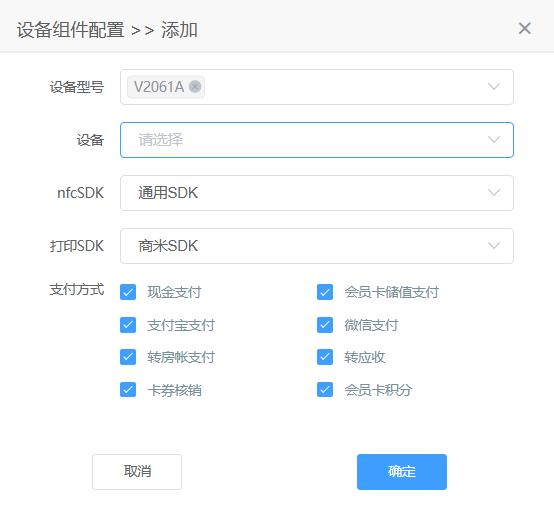
Task: Remove the V2061A tag
Action: click(195, 87)
